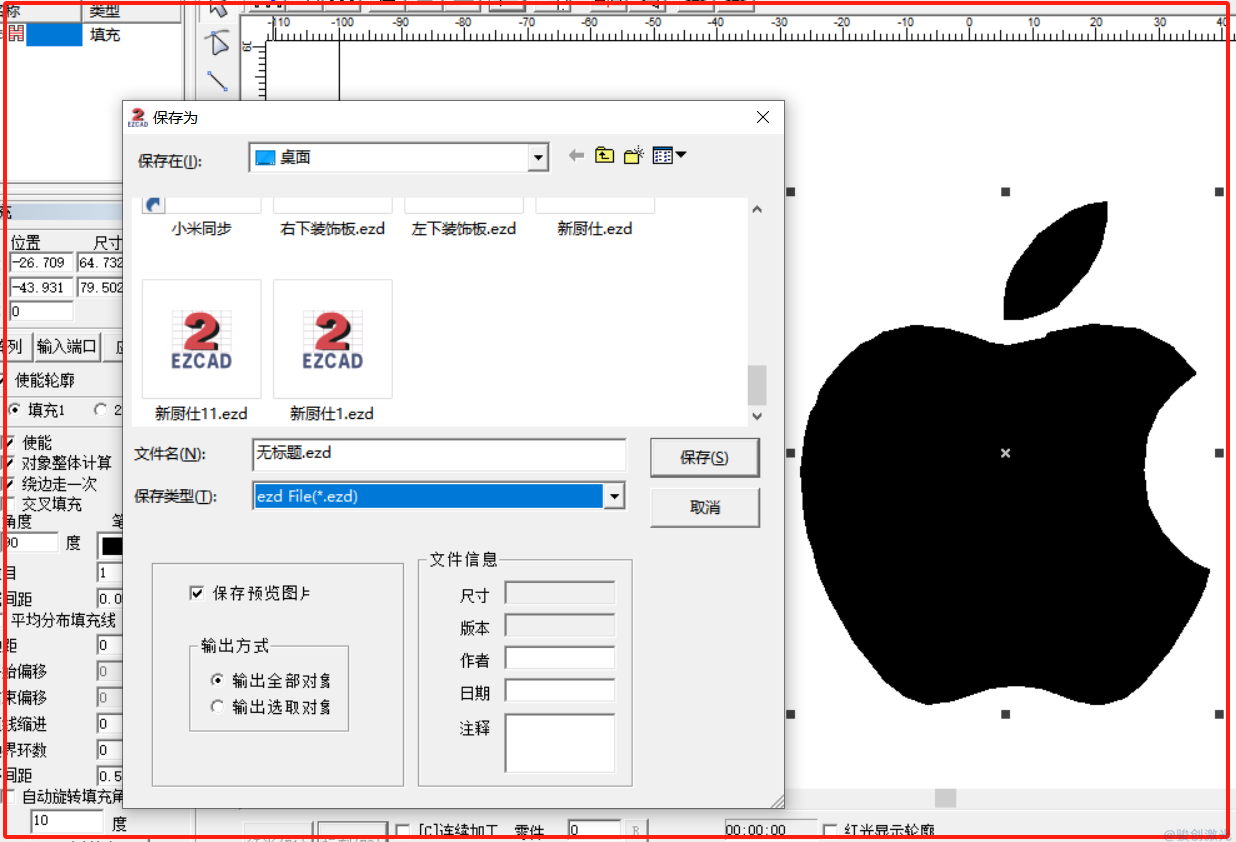The height and width of the screenshot is (842, 1236).
Task: Select the 右下装饰板.ezd file
Action: (332, 229)
